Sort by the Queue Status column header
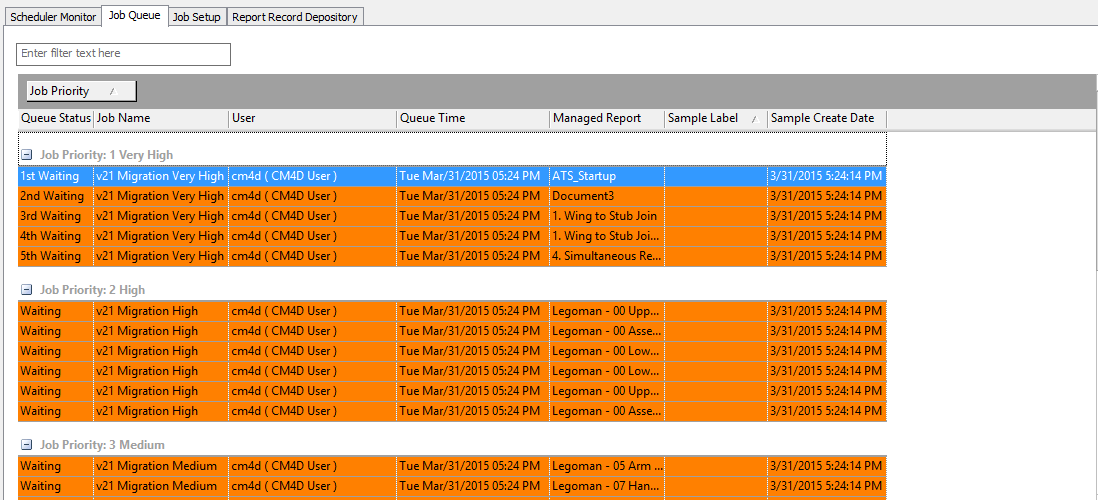1098x500 pixels. tap(56, 118)
